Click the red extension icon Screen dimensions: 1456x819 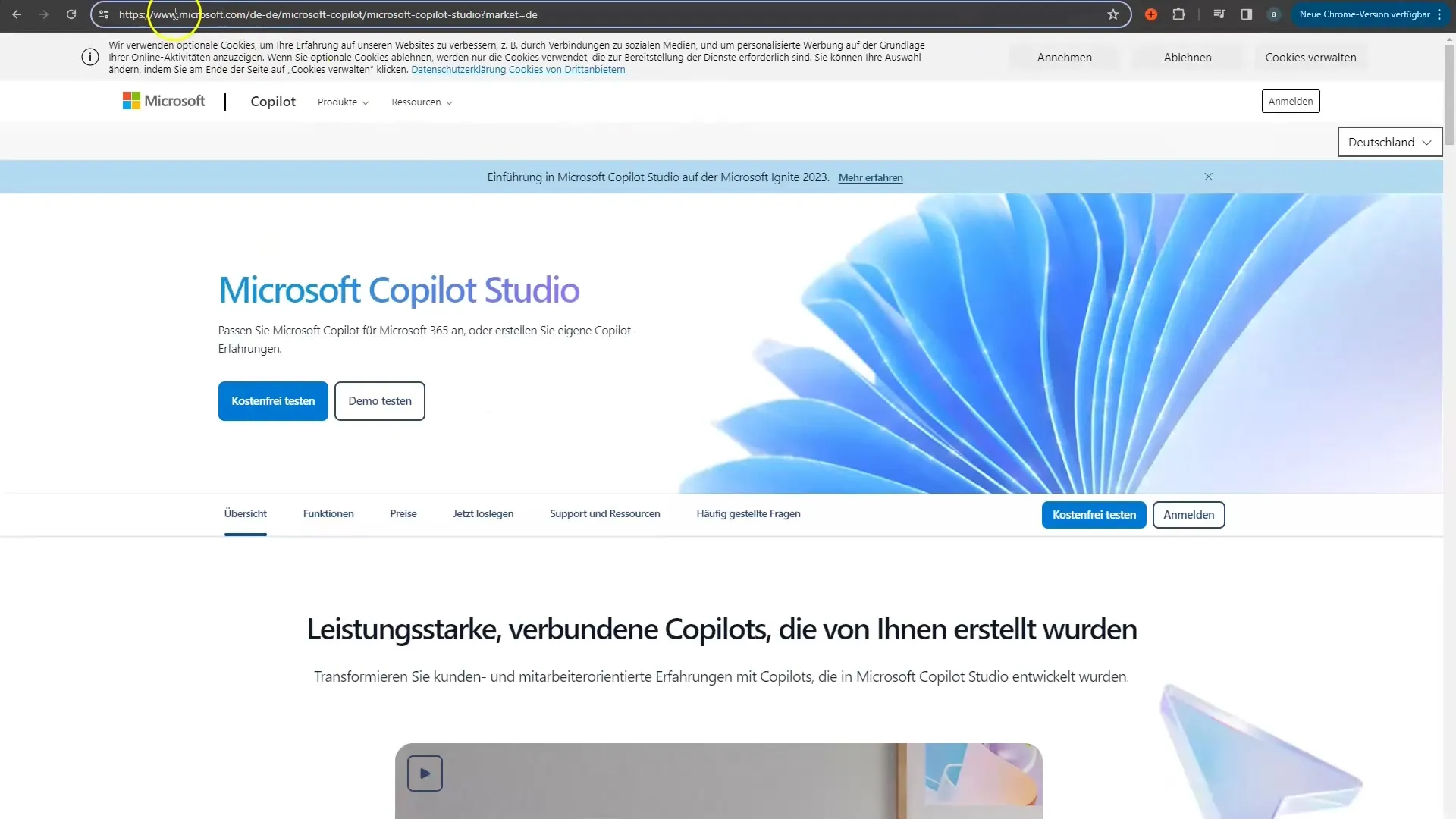tap(1151, 14)
